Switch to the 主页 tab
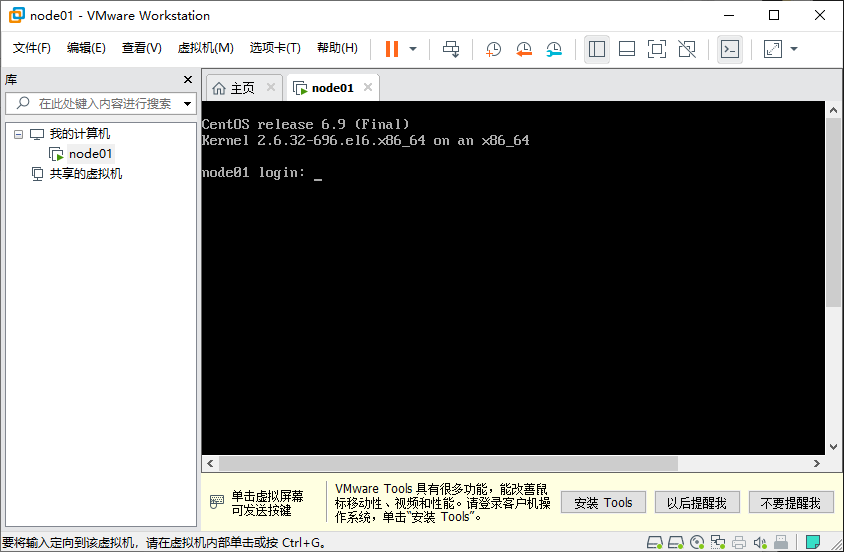This screenshot has width=844, height=552. (243, 88)
